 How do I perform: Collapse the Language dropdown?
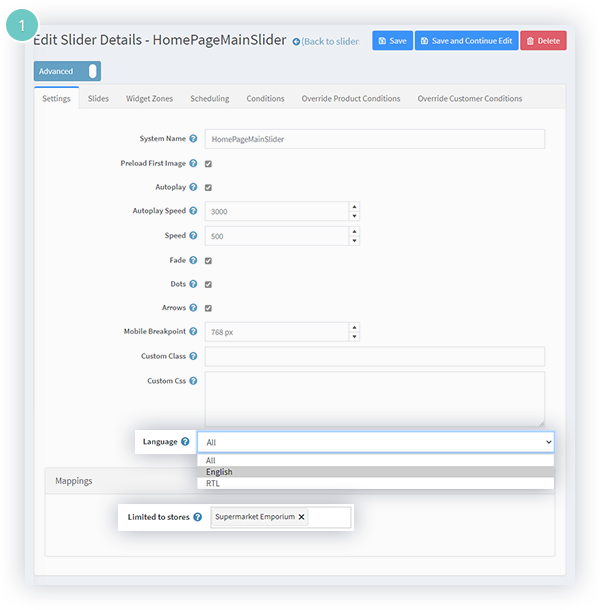click(x=375, y=442)
